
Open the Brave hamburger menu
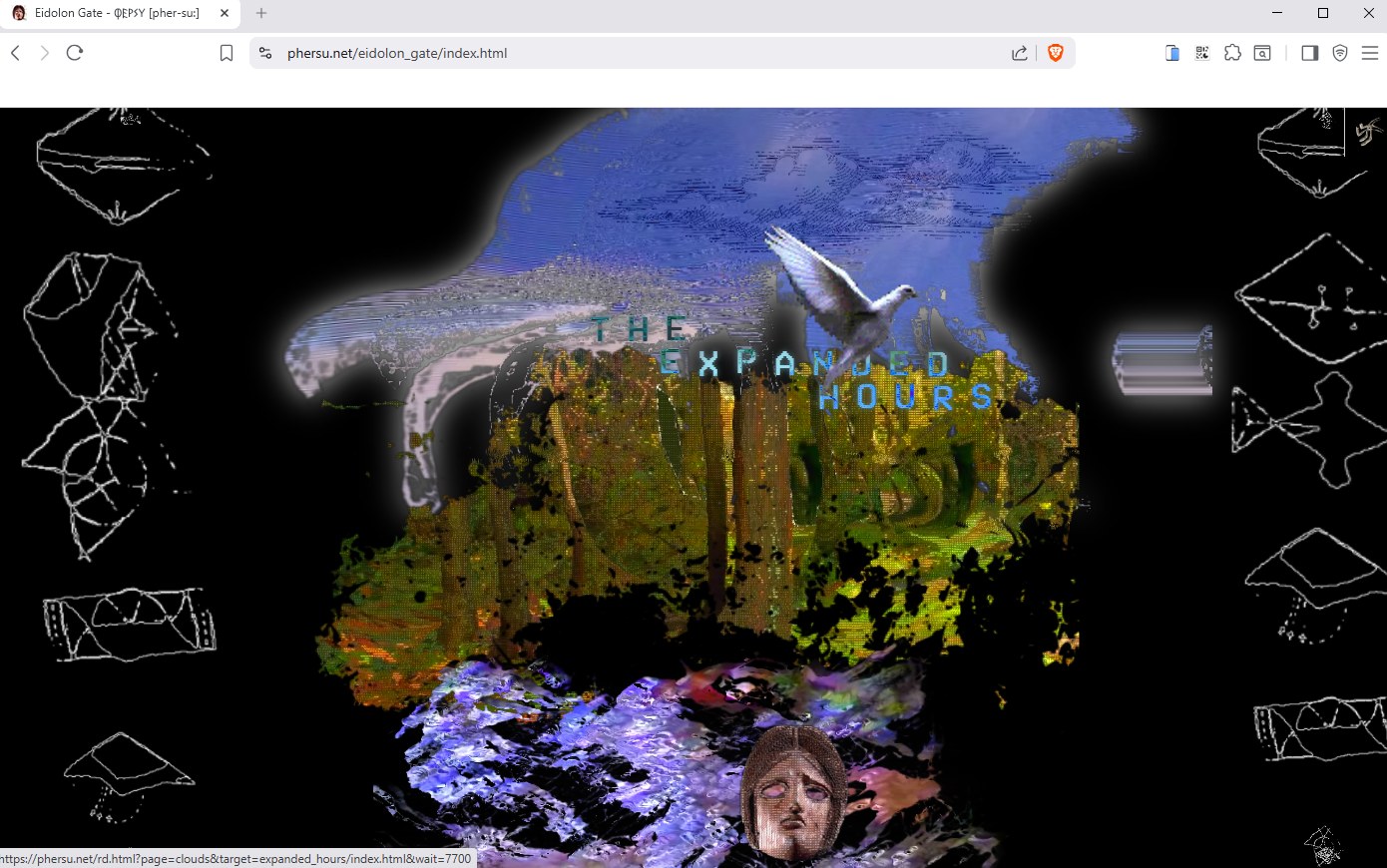tap(1370, 53)
